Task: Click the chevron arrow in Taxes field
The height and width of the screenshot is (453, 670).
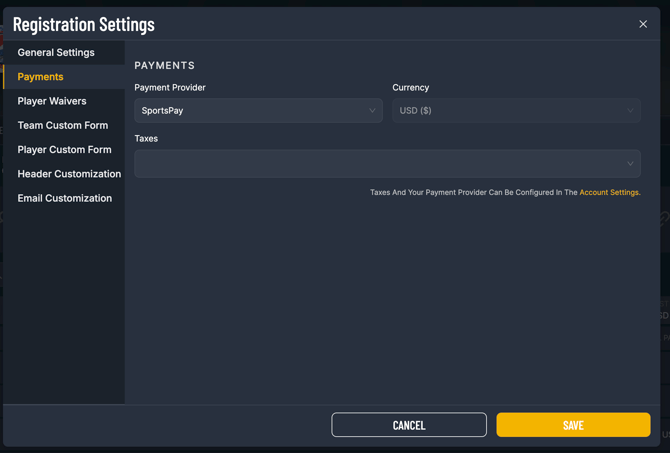Action: coord(630,164)
